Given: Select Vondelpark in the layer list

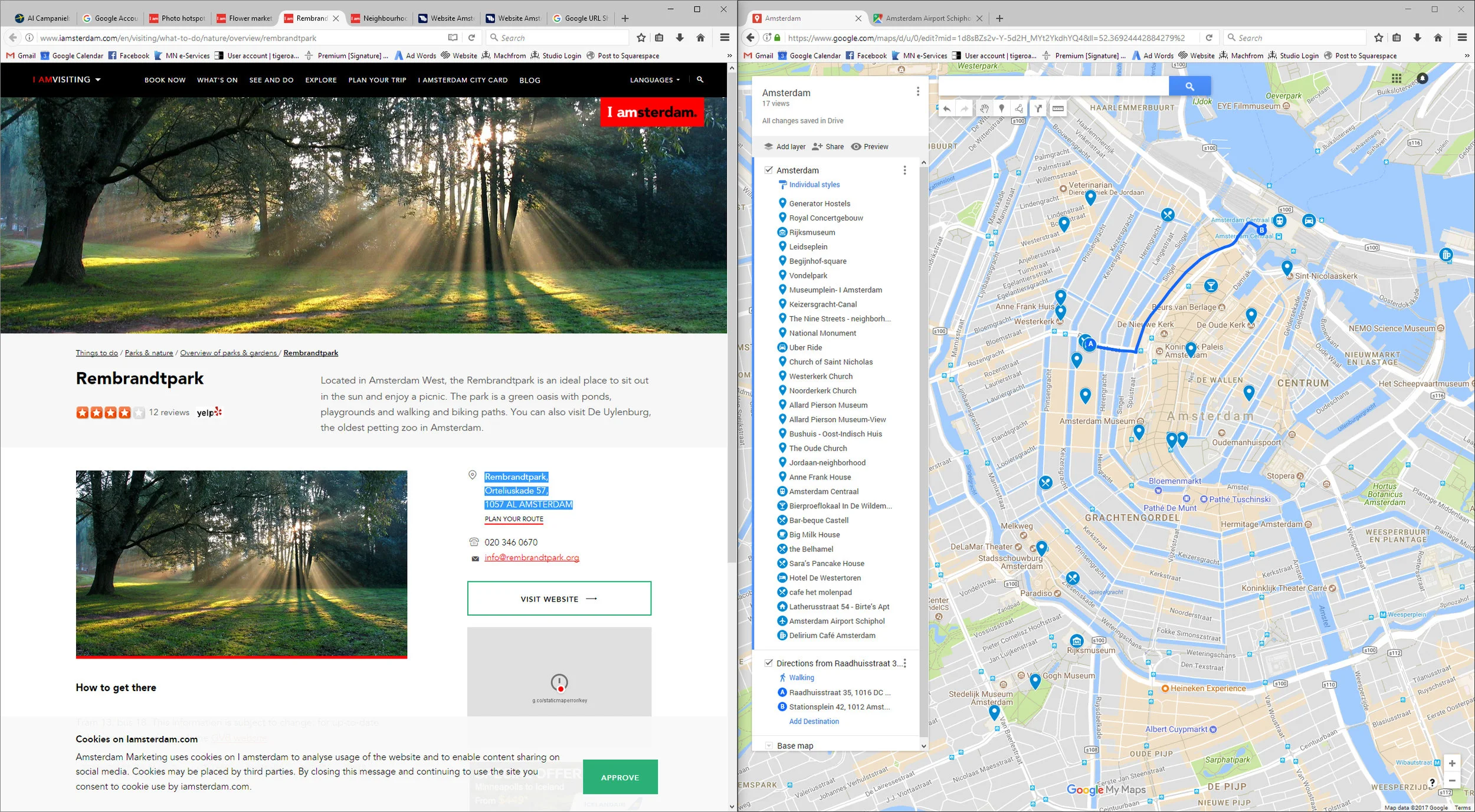Looking at the screenshot, I should click(x=808, y=275).
